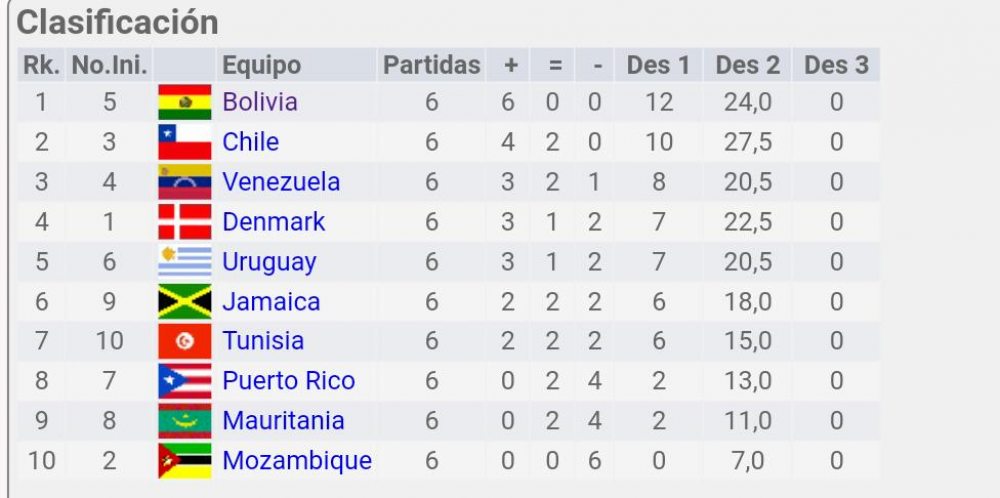The width and height of the screenshot is (1000, 498).
Task: Click the Puerto Rico flag icon
Action: point(185,381)
